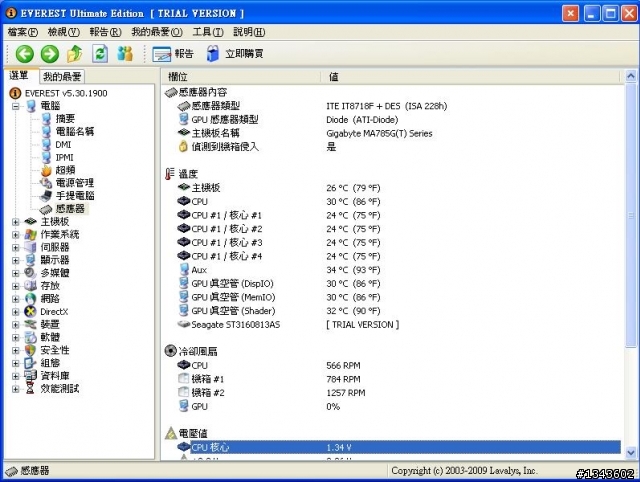Click the Up level arrow toolbar icon
Screen dimensions: 640x482
click(x=75, y=54)
